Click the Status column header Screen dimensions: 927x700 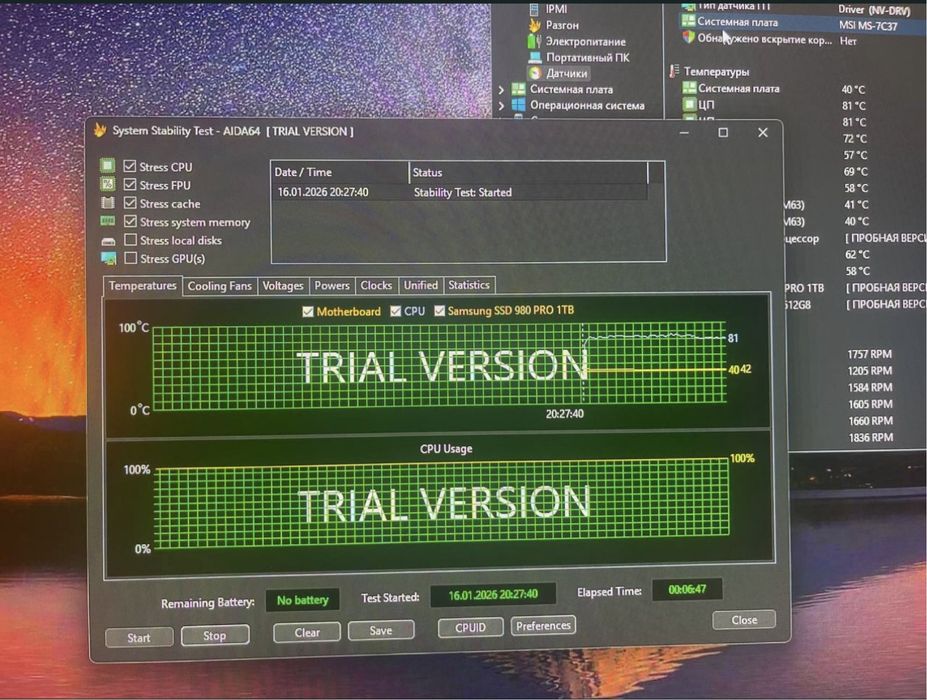point(529,172)
